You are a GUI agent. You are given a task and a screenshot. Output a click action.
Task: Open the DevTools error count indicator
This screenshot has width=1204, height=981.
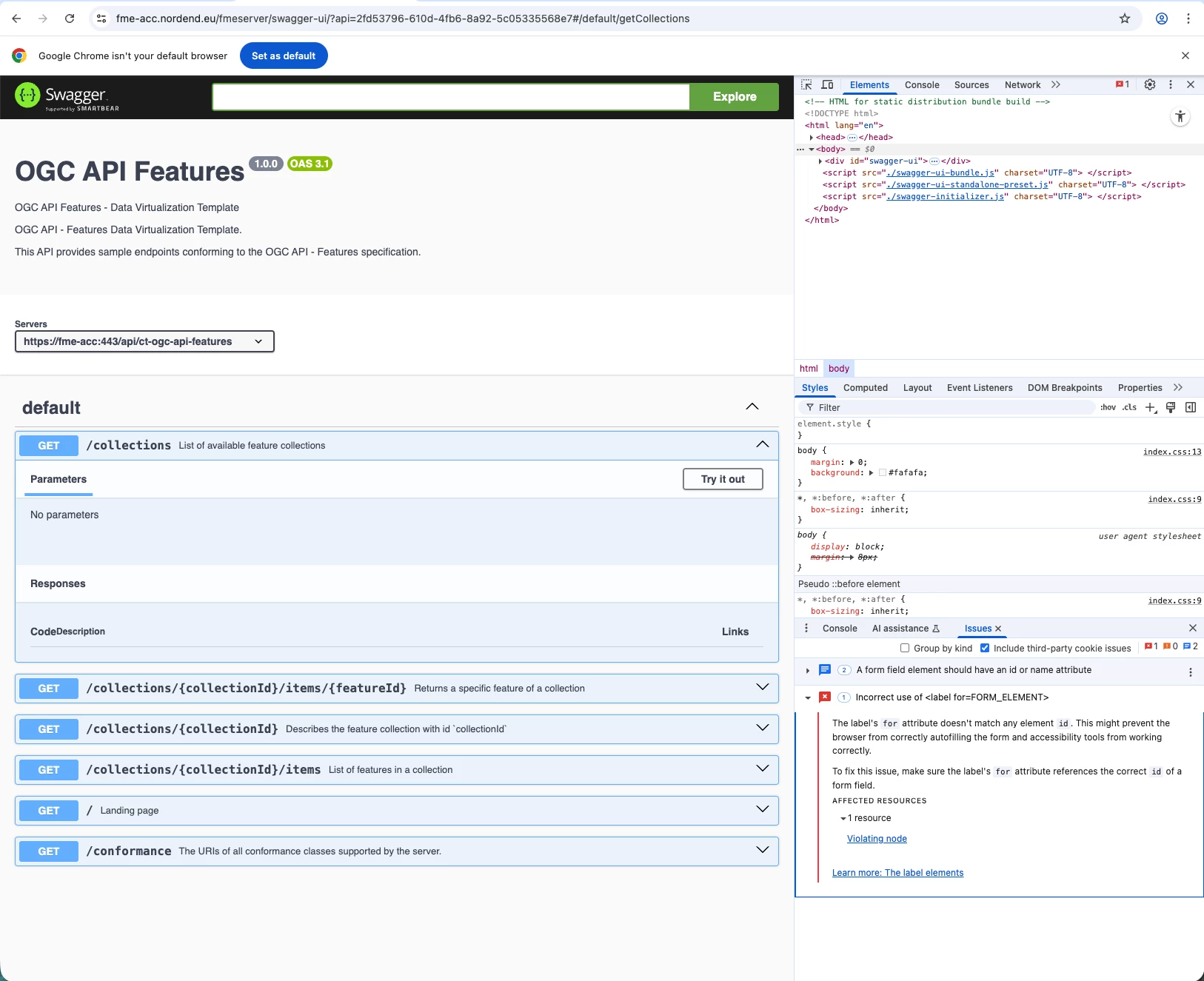point(1123,84)
